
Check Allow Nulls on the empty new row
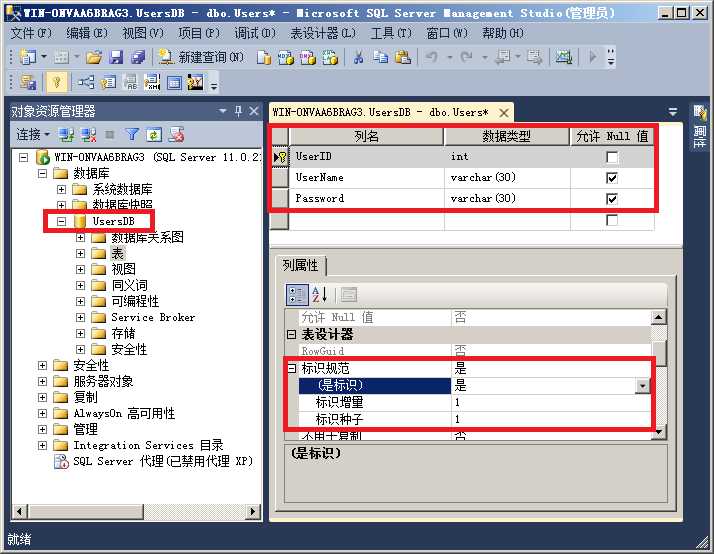click(612, 220)
